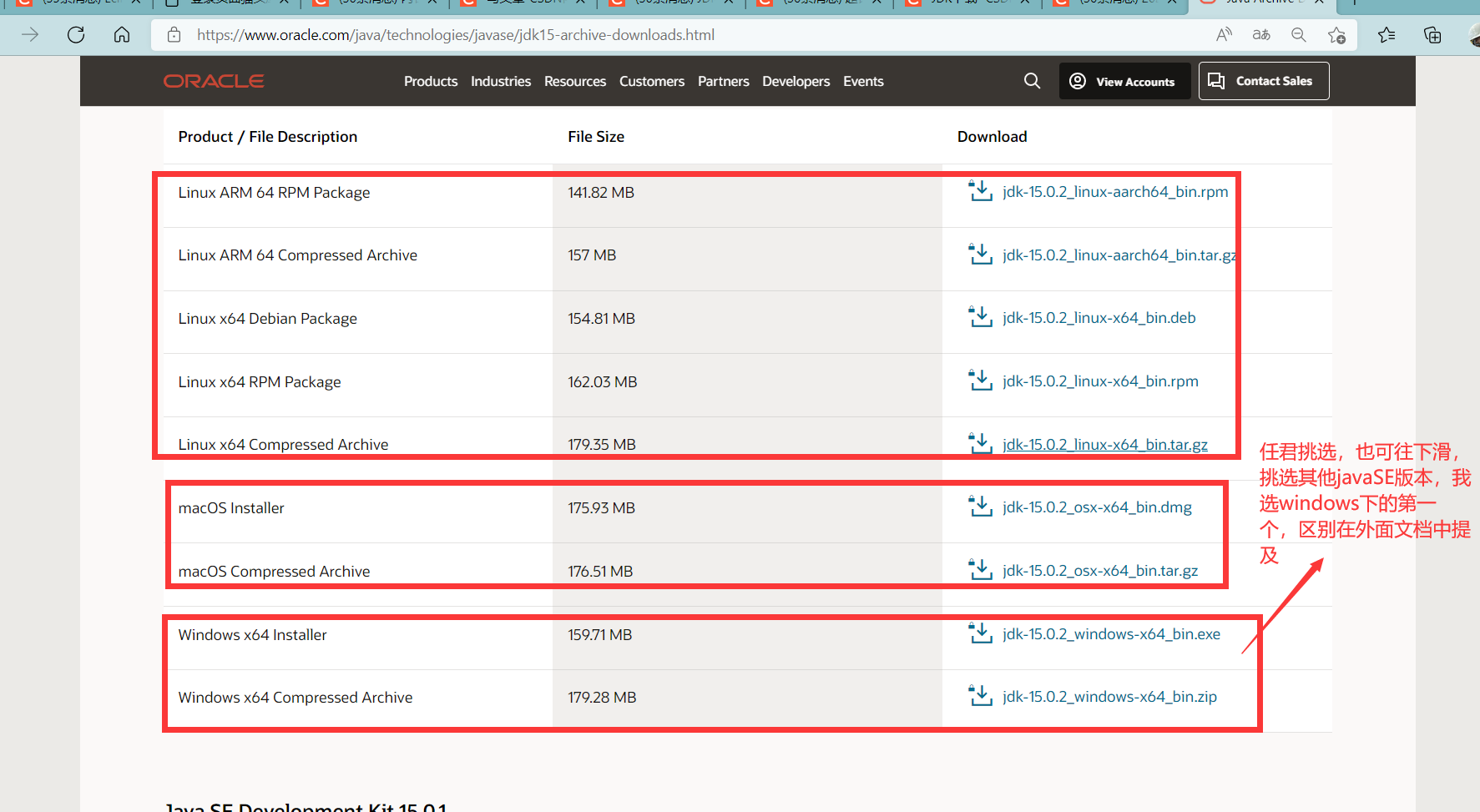This screenshot has height=812, width=1480.
Task: Open the jdk-15.0.2_linux-x64_bin.tar.gz download link
Action: [1104, 443]
